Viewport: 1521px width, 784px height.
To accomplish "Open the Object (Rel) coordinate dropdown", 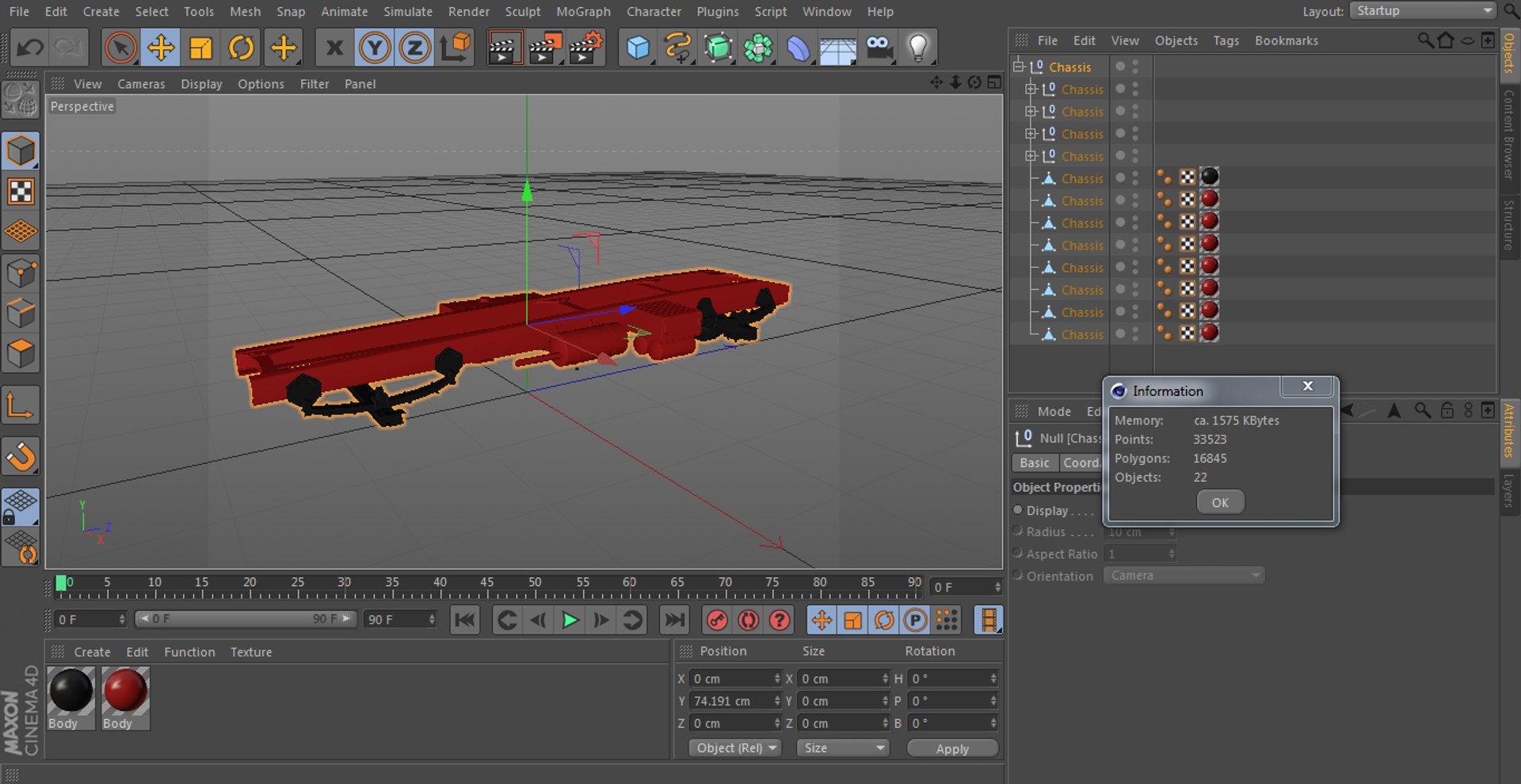I will [x=735, y=748].
